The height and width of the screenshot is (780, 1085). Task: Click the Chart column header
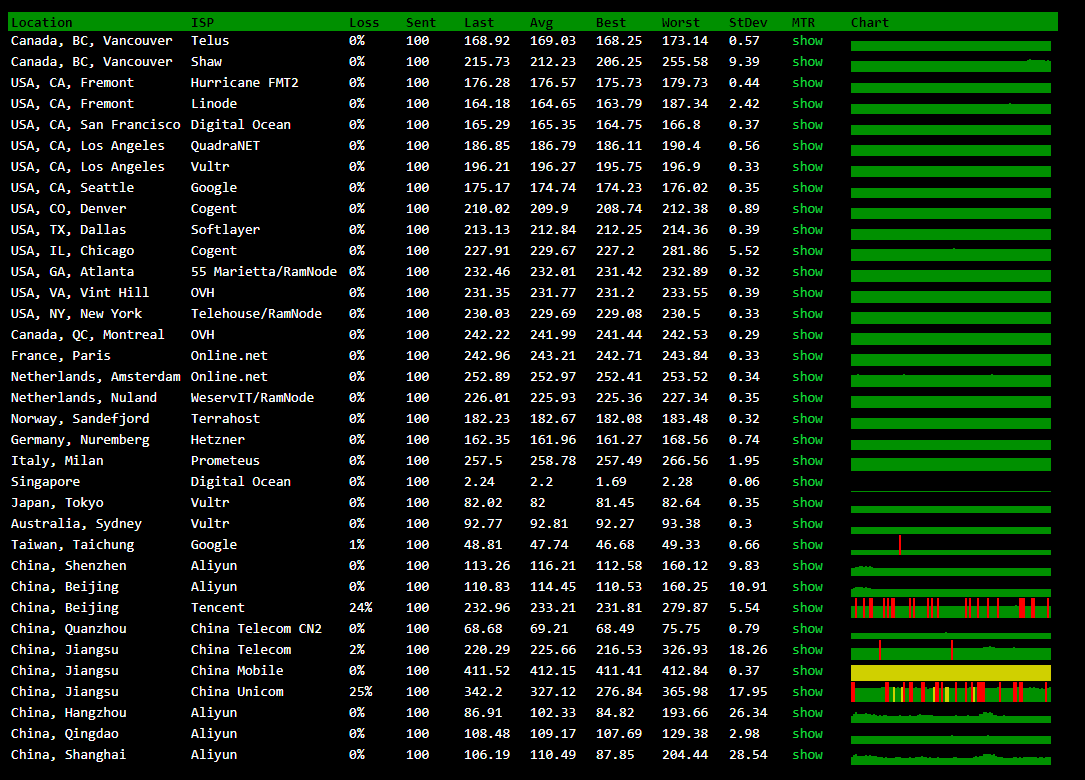[x=870, y=22]
